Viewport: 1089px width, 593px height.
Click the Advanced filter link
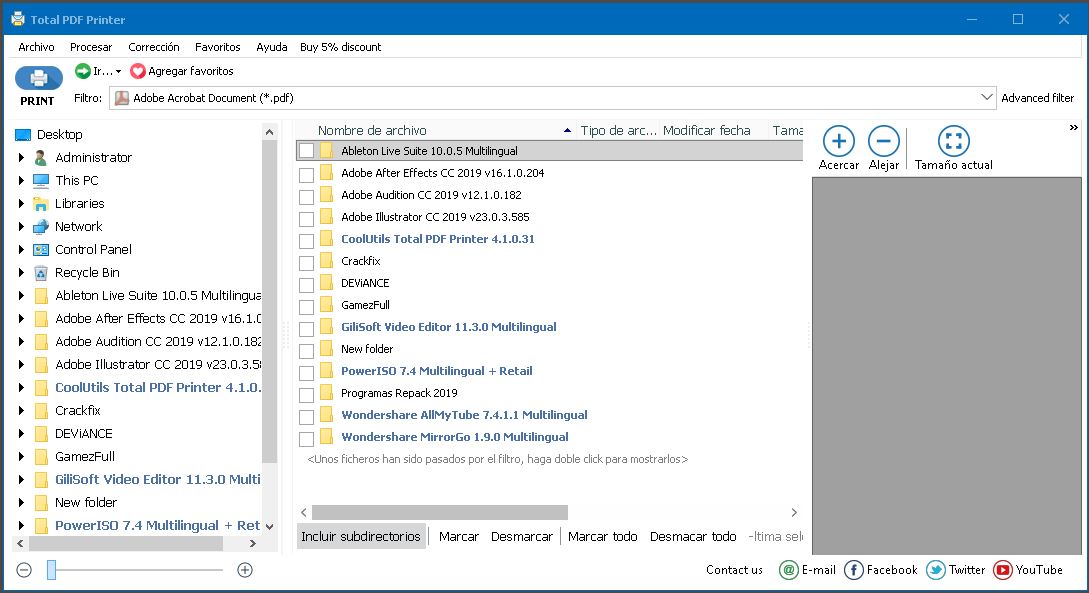click(1038, 98)
